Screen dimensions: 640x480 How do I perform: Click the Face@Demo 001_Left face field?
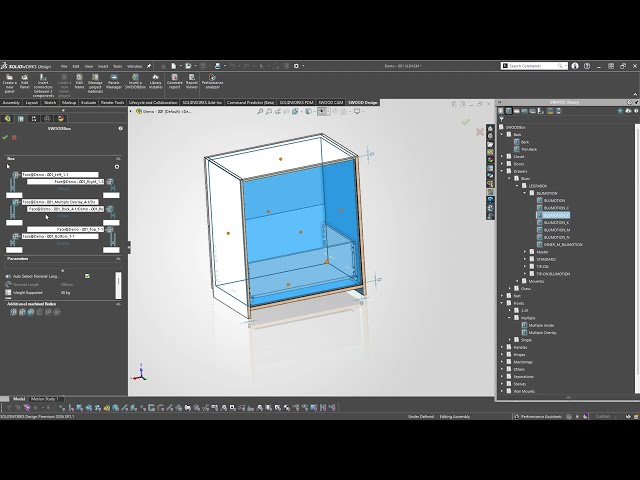pos(60,174)
